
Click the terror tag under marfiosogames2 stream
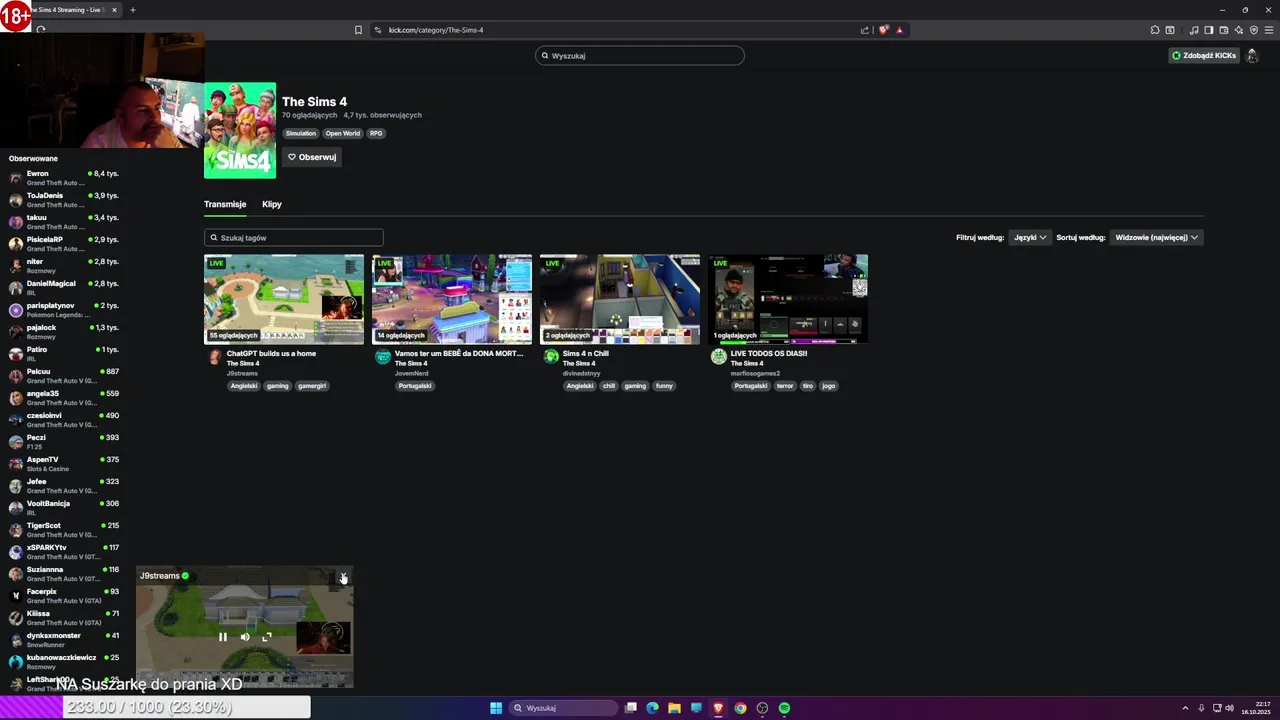click(x=784, y=386)
